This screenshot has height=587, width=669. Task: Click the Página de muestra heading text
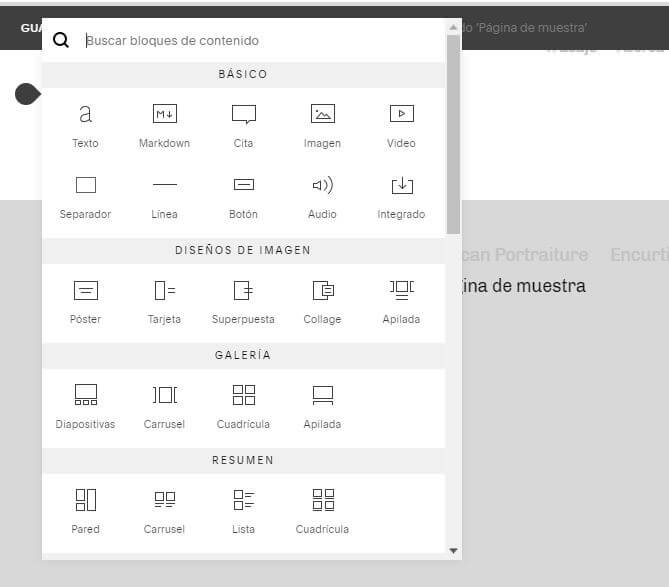(x=524, y=286)
